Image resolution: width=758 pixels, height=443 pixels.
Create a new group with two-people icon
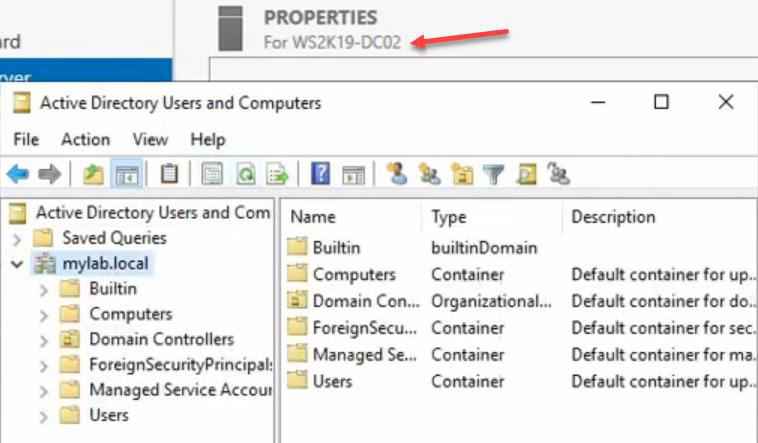(429, 174)
